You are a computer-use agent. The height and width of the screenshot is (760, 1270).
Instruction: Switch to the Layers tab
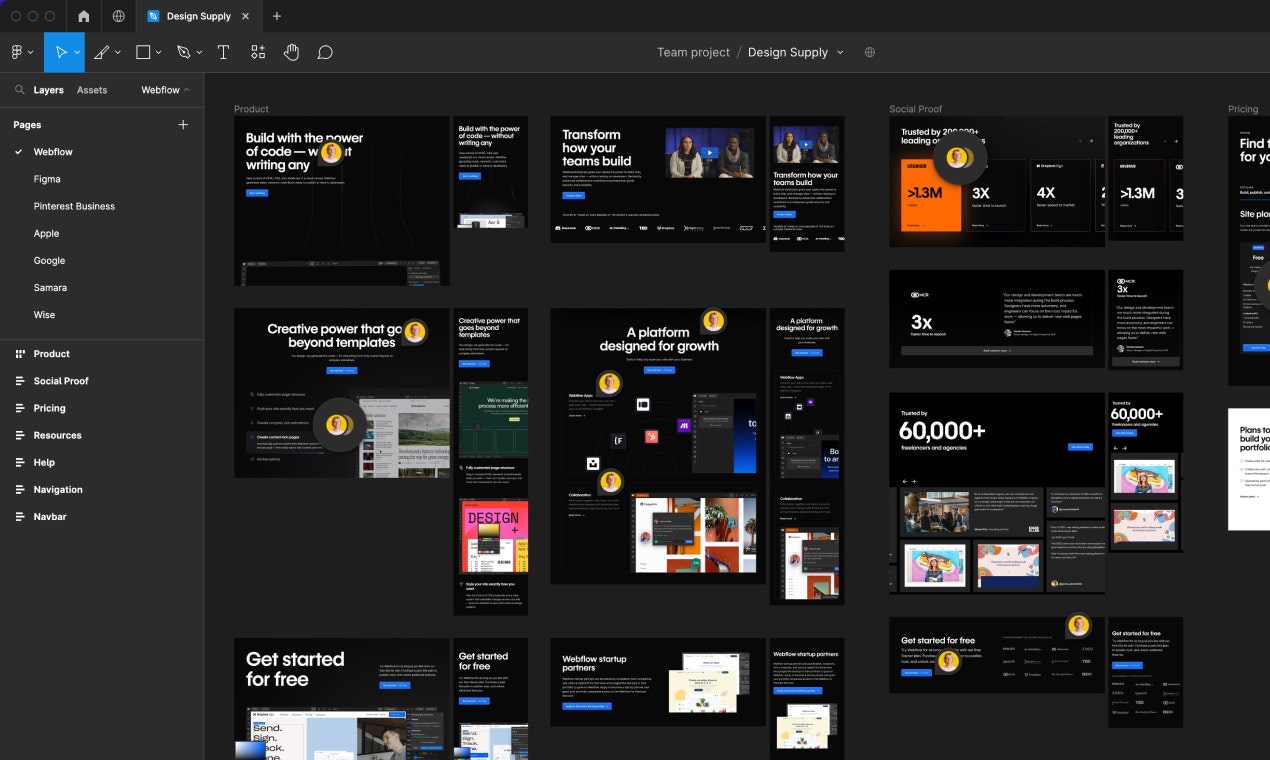coord(48,90)
